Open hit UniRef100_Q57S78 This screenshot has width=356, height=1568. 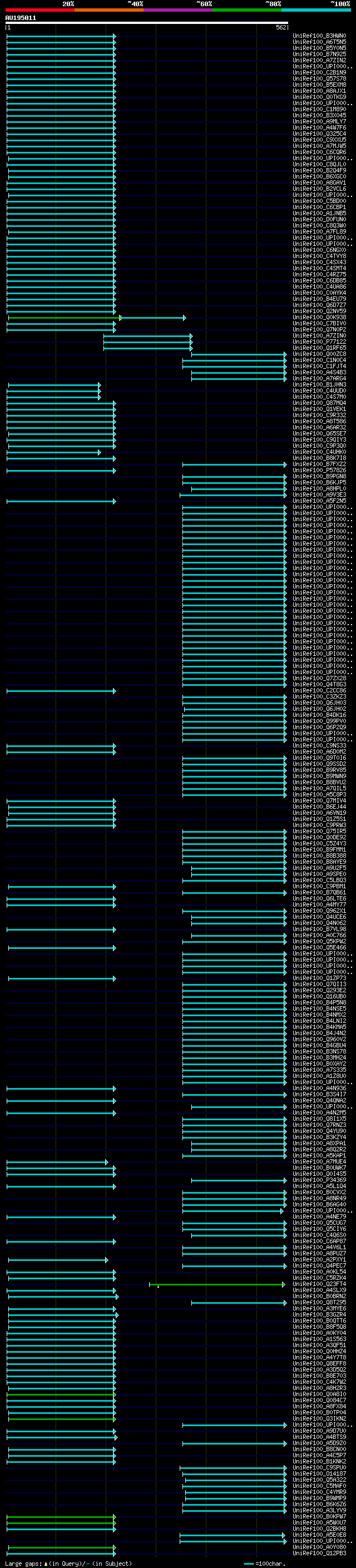pyautogui.click(x=319, y=78)
